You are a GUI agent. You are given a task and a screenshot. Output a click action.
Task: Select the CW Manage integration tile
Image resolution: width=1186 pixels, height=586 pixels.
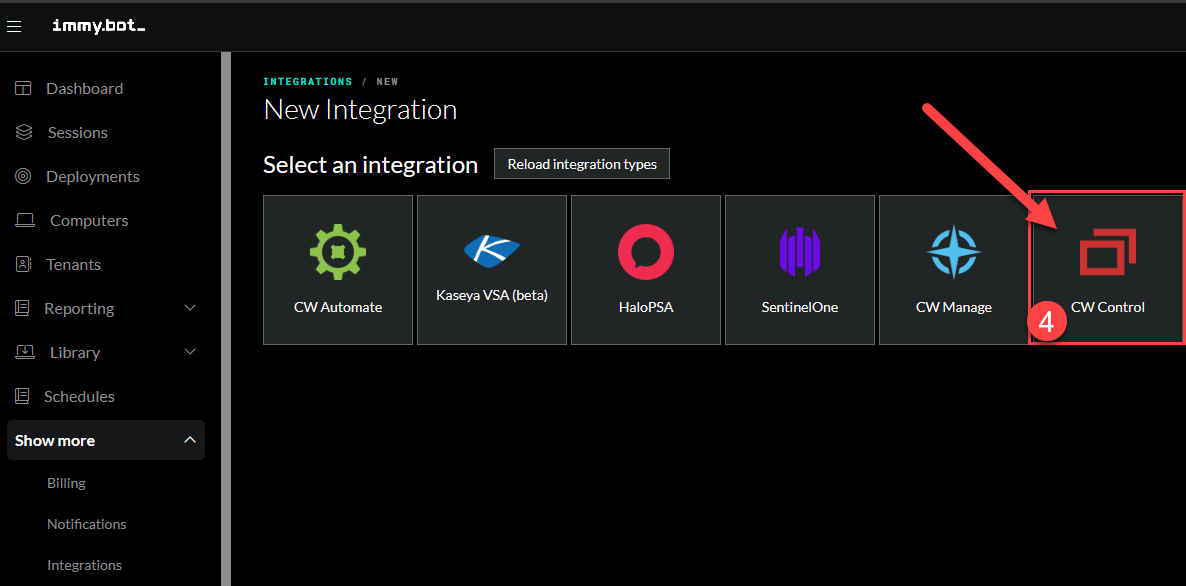[954, 270]
